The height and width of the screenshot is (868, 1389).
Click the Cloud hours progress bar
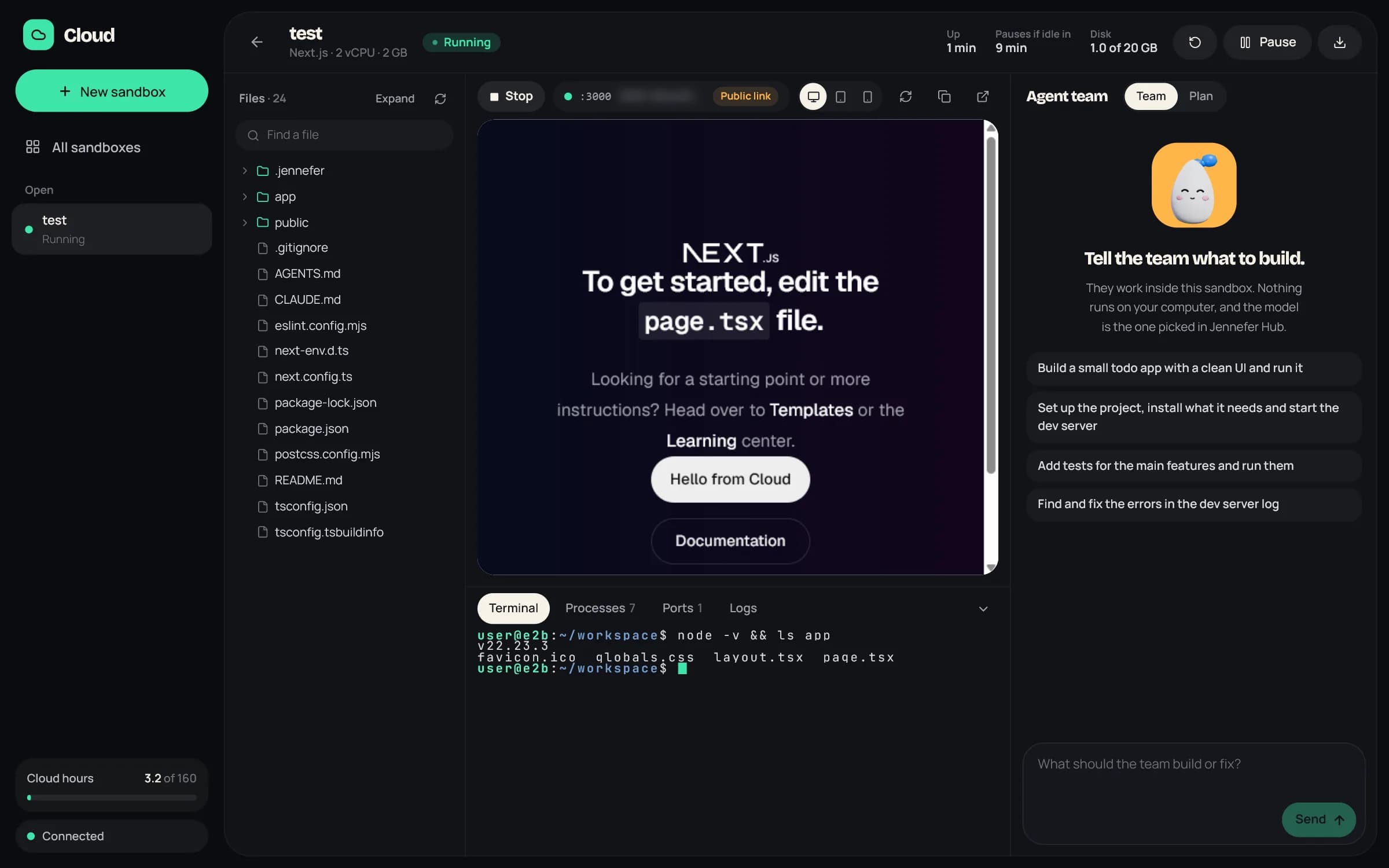coord(112,797)
